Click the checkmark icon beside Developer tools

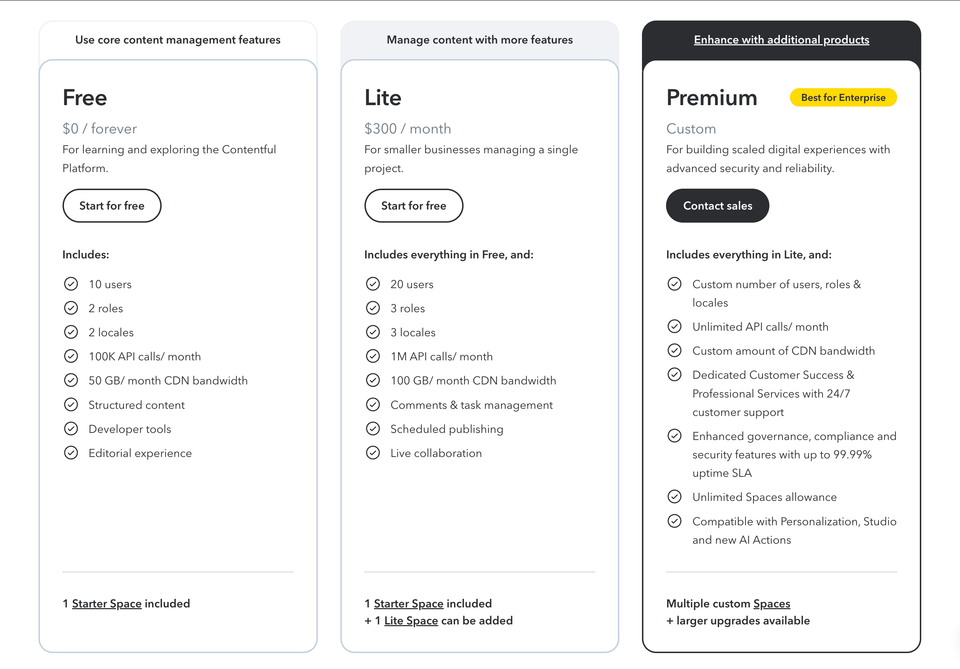tap(71, 428)
